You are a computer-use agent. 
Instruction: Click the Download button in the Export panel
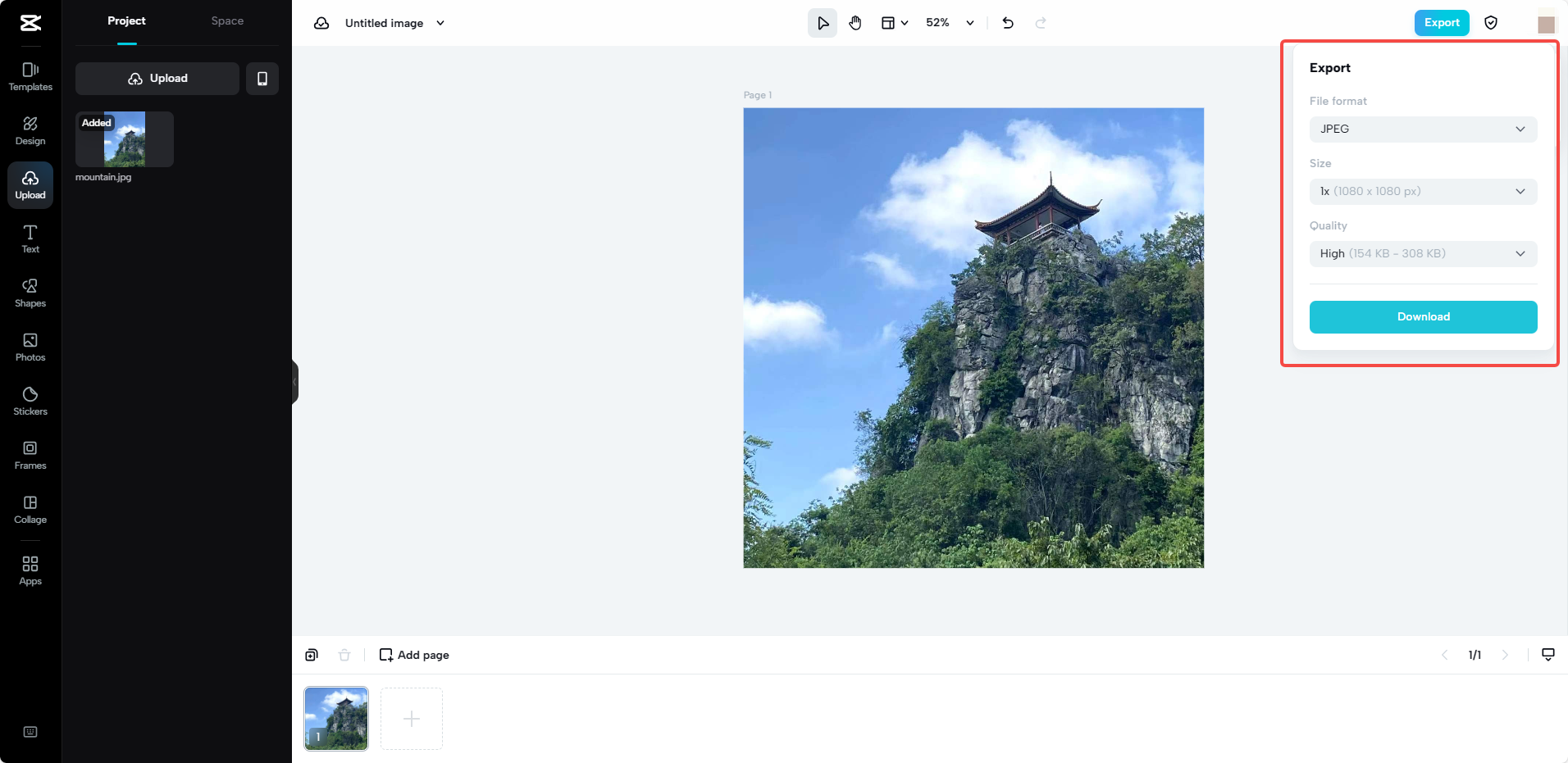(x=1423, y=316)
